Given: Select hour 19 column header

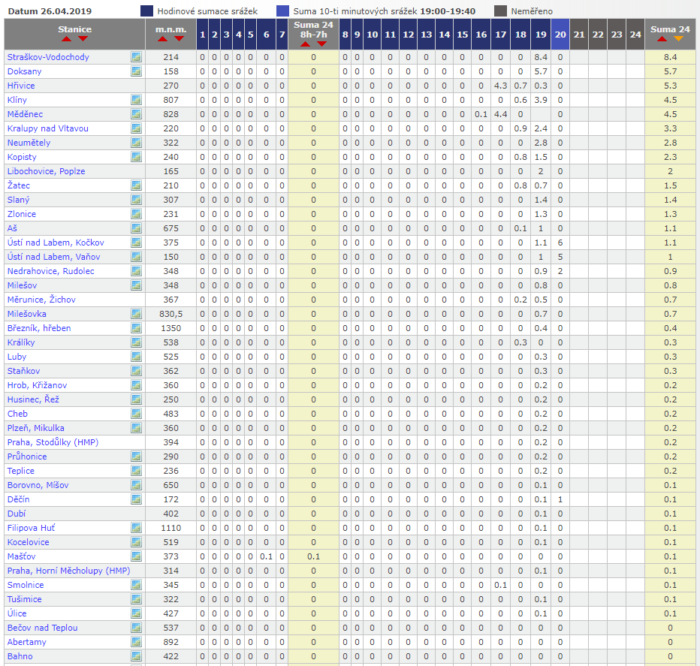Looking at the screenshot, I should pyautogui.click(x=541, y=34).
